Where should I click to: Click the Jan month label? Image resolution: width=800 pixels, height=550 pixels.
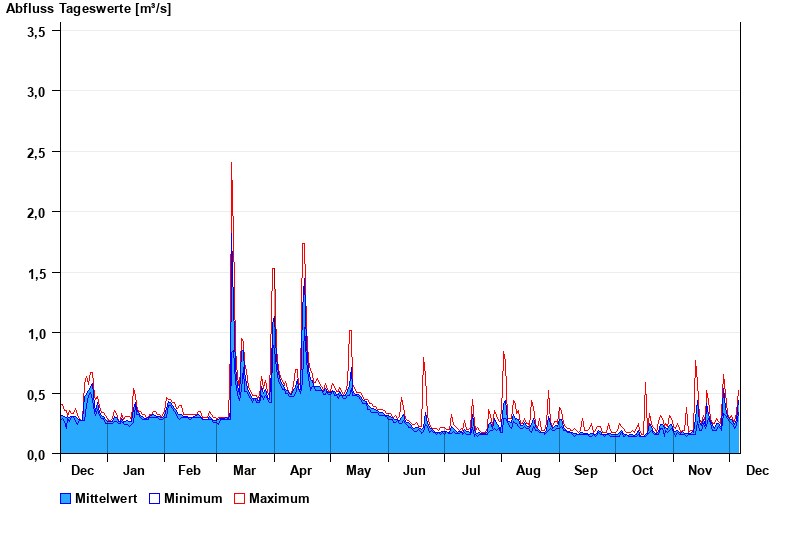pos(133,471)
